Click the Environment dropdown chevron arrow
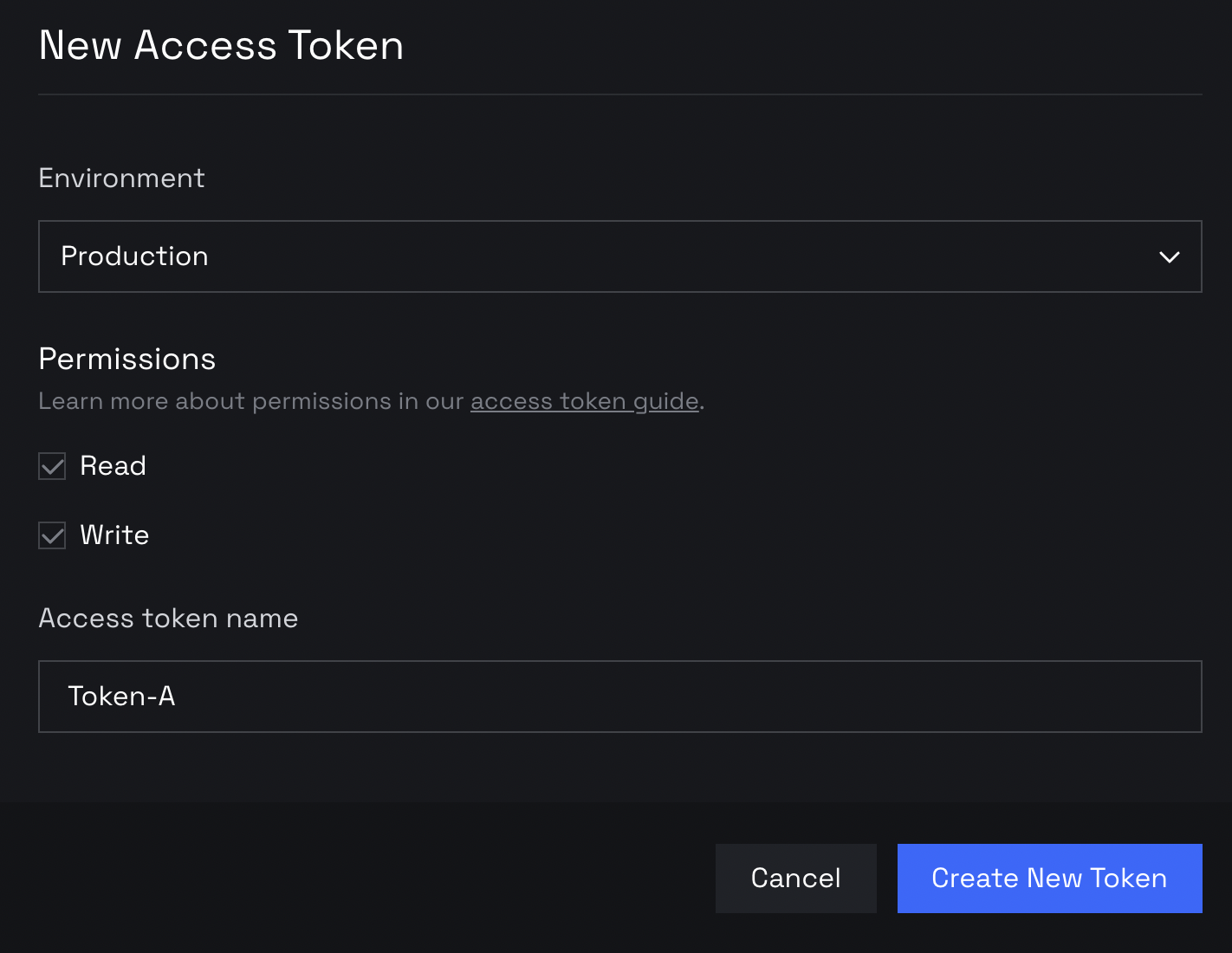Image resolution: width=1232 pixels, height=953 pixels. (x=1169, y=257)
